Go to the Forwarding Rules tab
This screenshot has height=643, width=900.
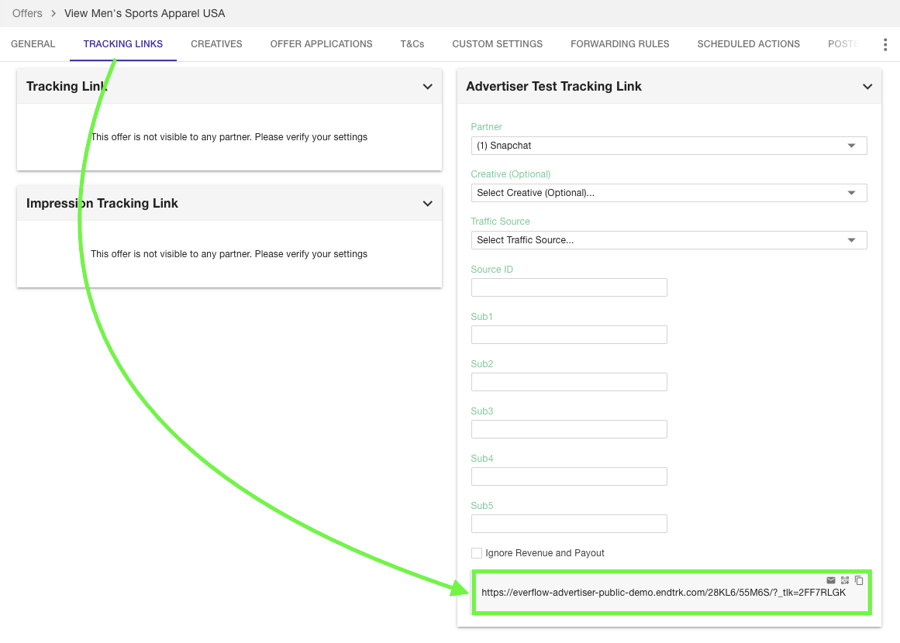pyautogui.click(x=620, y=44)
